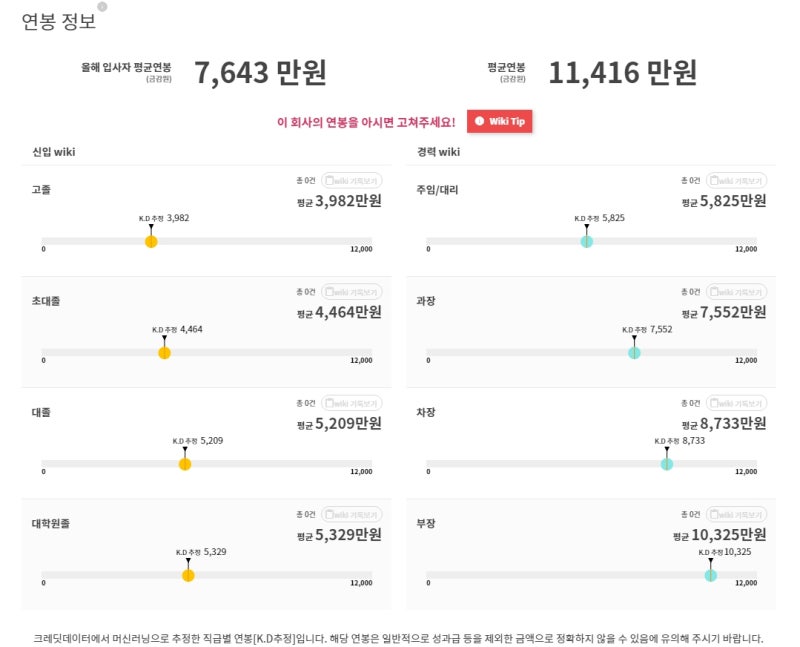Open wiki 기록보기 for 초대졸 row
The image size is (800, 647).
point(352,292)
